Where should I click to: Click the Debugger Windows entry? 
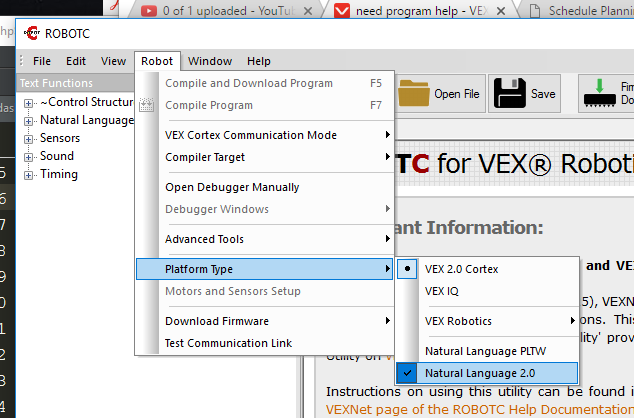click(x=265, y=209)
